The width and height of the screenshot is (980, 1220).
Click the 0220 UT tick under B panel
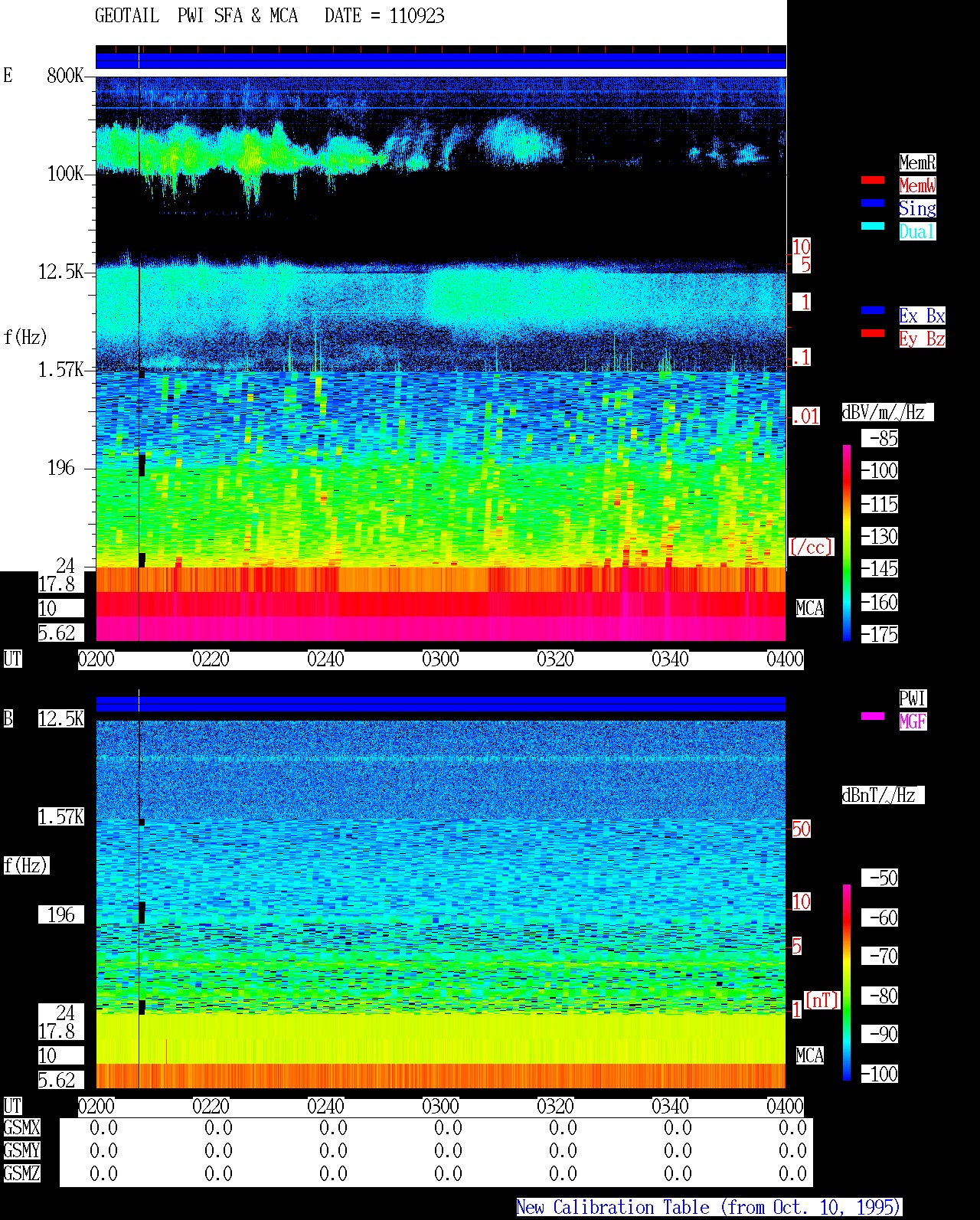click(211, 1107)
